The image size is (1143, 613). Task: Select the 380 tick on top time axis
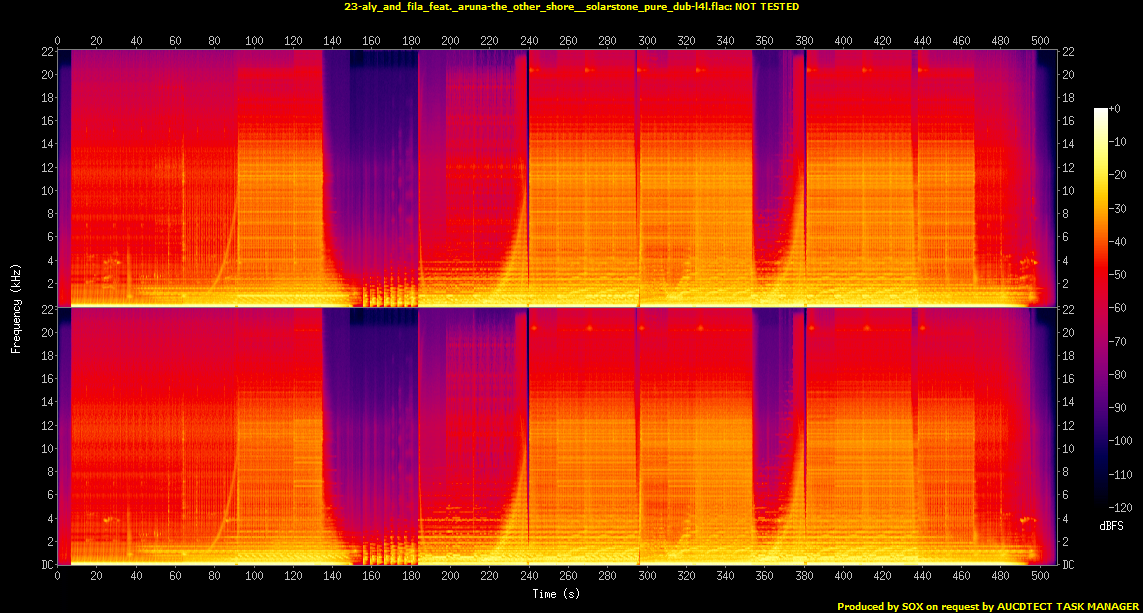click(804, 41)
